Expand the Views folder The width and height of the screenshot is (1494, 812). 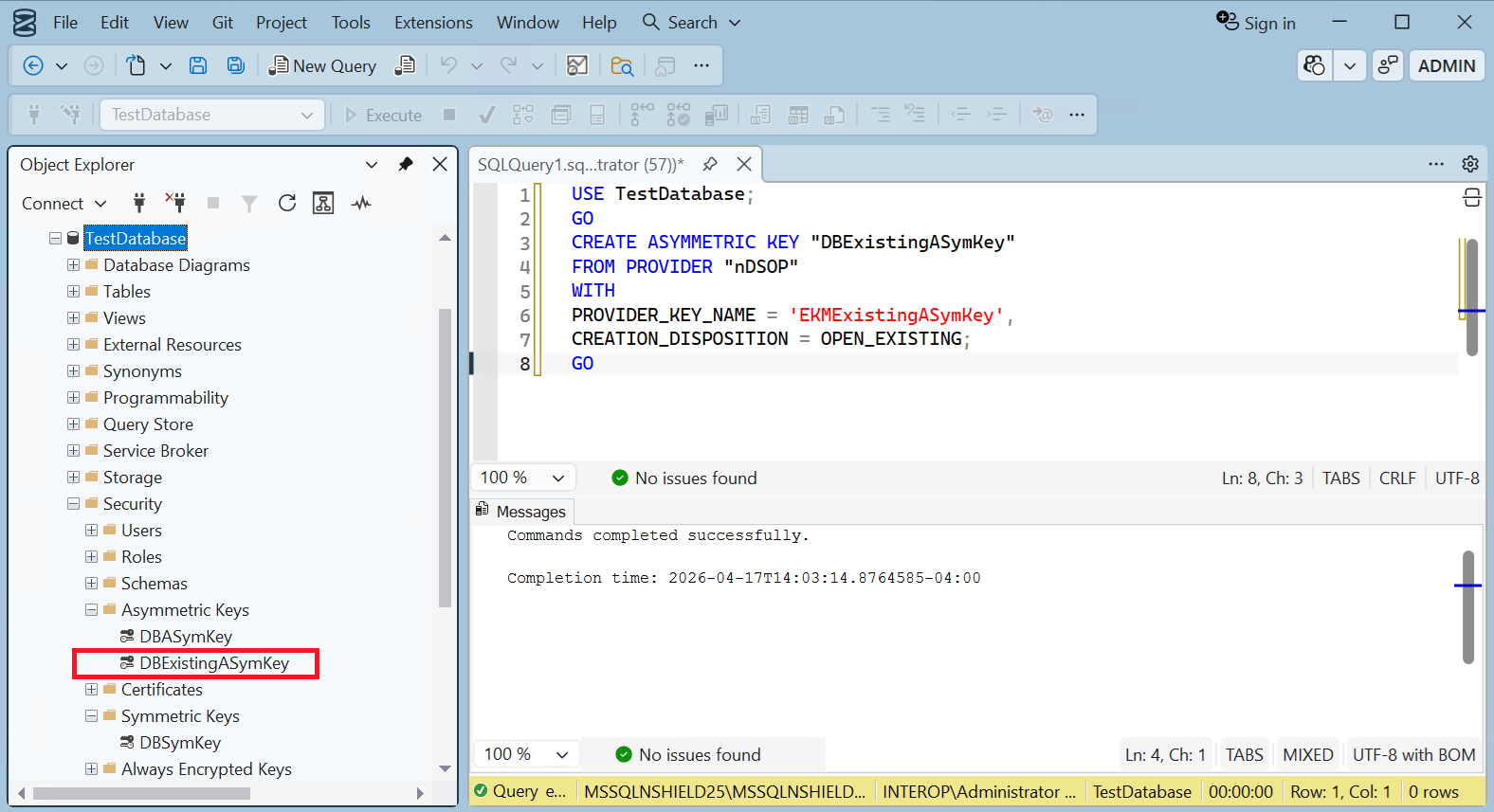pos(74,318)
